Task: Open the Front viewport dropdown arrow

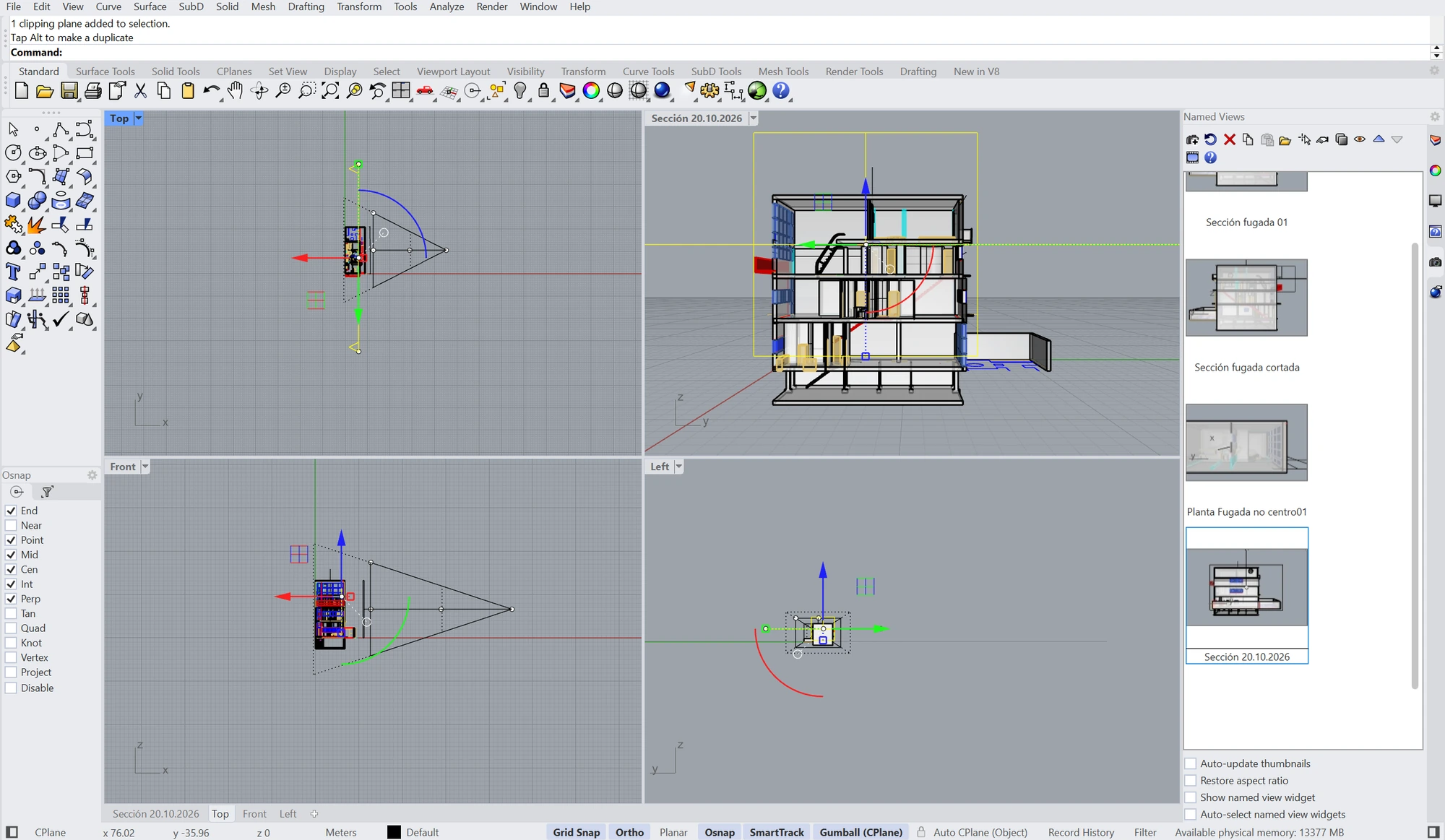Action: pyautogui.click(x=145, y=467)
